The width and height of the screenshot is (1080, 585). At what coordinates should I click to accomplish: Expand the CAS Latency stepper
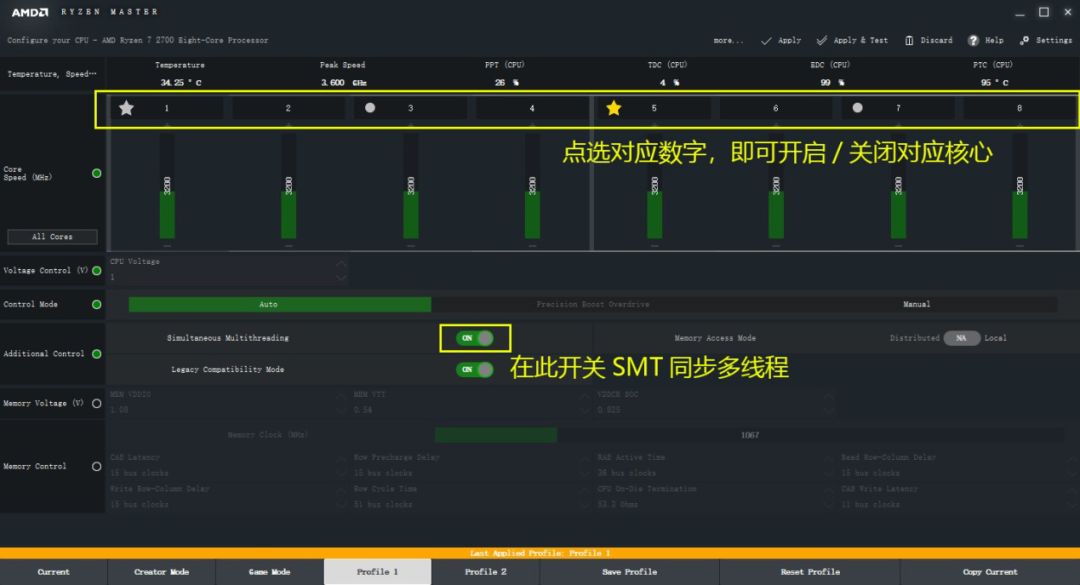click(x=341, y=465)
